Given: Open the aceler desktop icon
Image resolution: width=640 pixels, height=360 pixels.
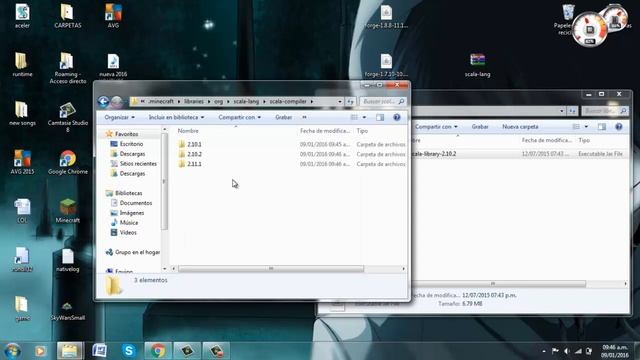Looking at the screenshot, I should point(22,16).
